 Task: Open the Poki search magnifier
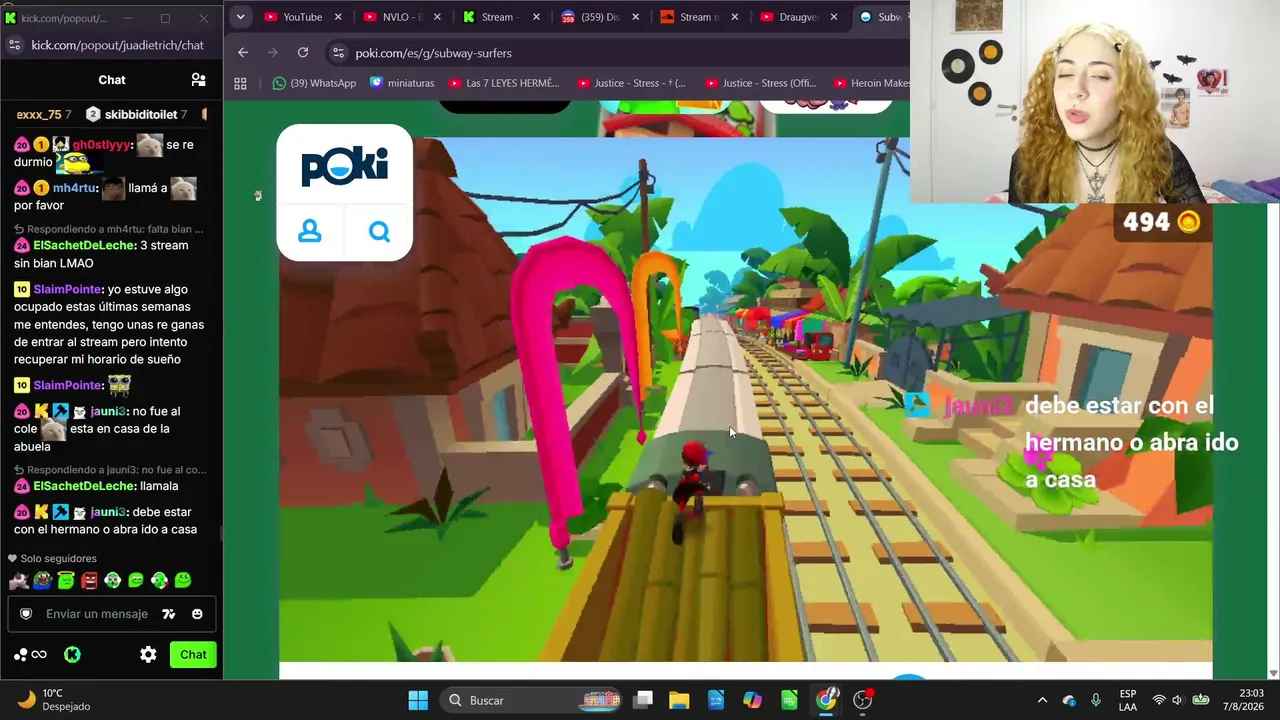[x=379, y=232]
